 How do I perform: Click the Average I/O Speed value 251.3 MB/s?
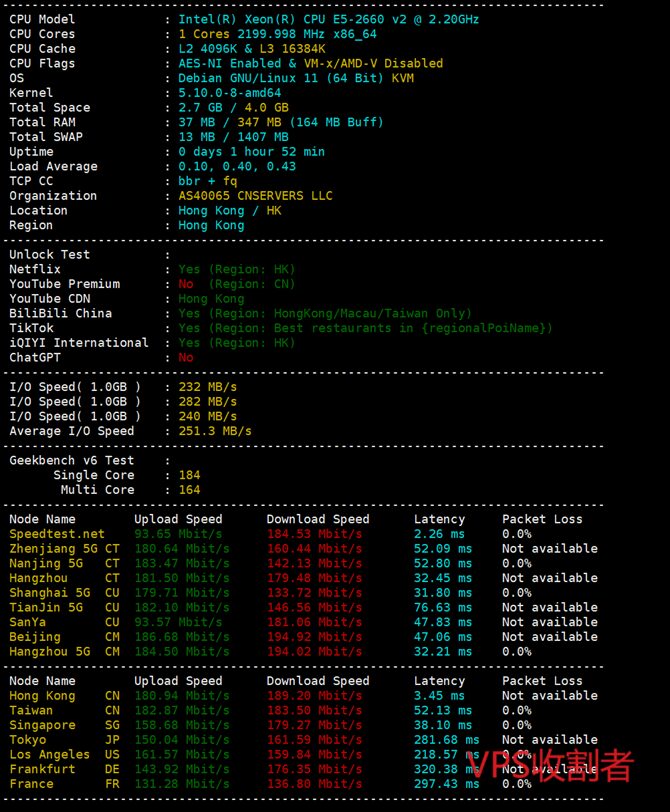[215, 431]
